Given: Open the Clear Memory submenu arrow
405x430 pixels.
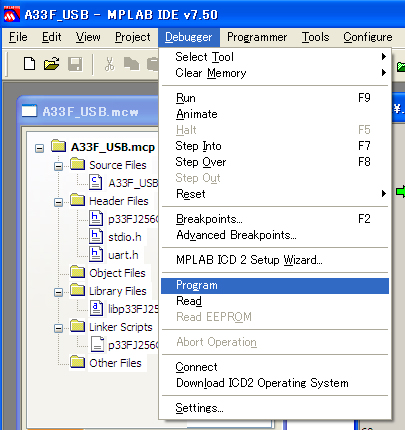Looking at the screenshot, I should pos(384,73).
